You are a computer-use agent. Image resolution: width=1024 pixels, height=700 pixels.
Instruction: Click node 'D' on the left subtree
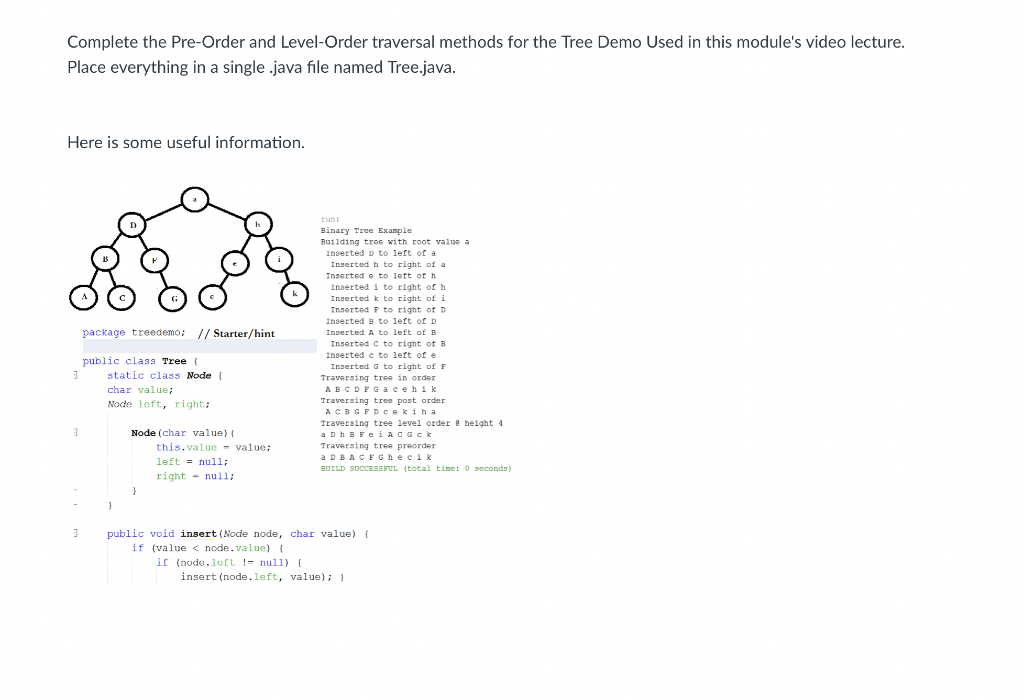[132, 225]
